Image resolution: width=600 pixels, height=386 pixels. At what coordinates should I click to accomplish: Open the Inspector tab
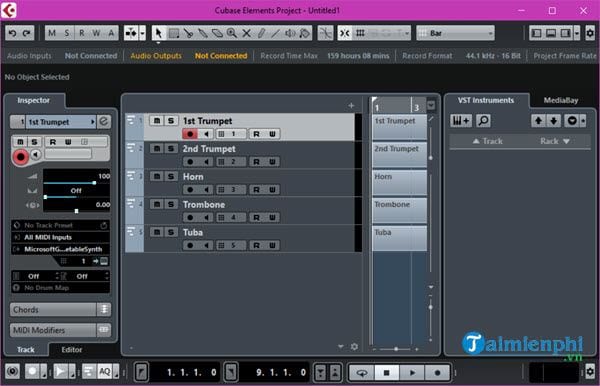pyautogui.click(x=34, y=100)
